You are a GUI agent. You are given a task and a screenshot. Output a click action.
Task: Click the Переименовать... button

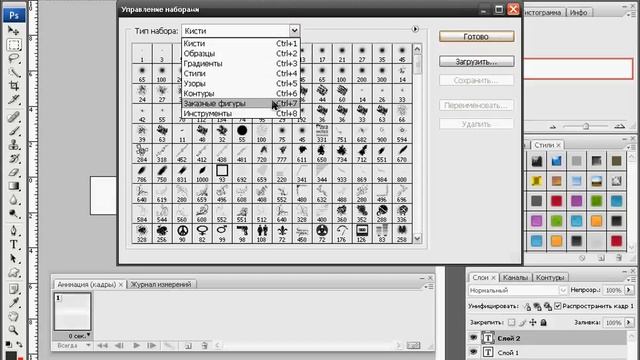click(x=476, y=105)
